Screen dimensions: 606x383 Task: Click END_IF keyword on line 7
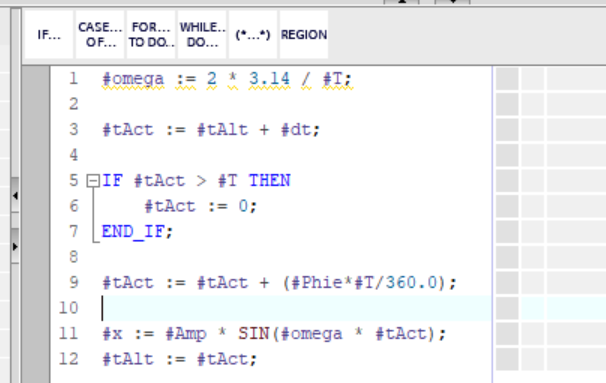133,232
